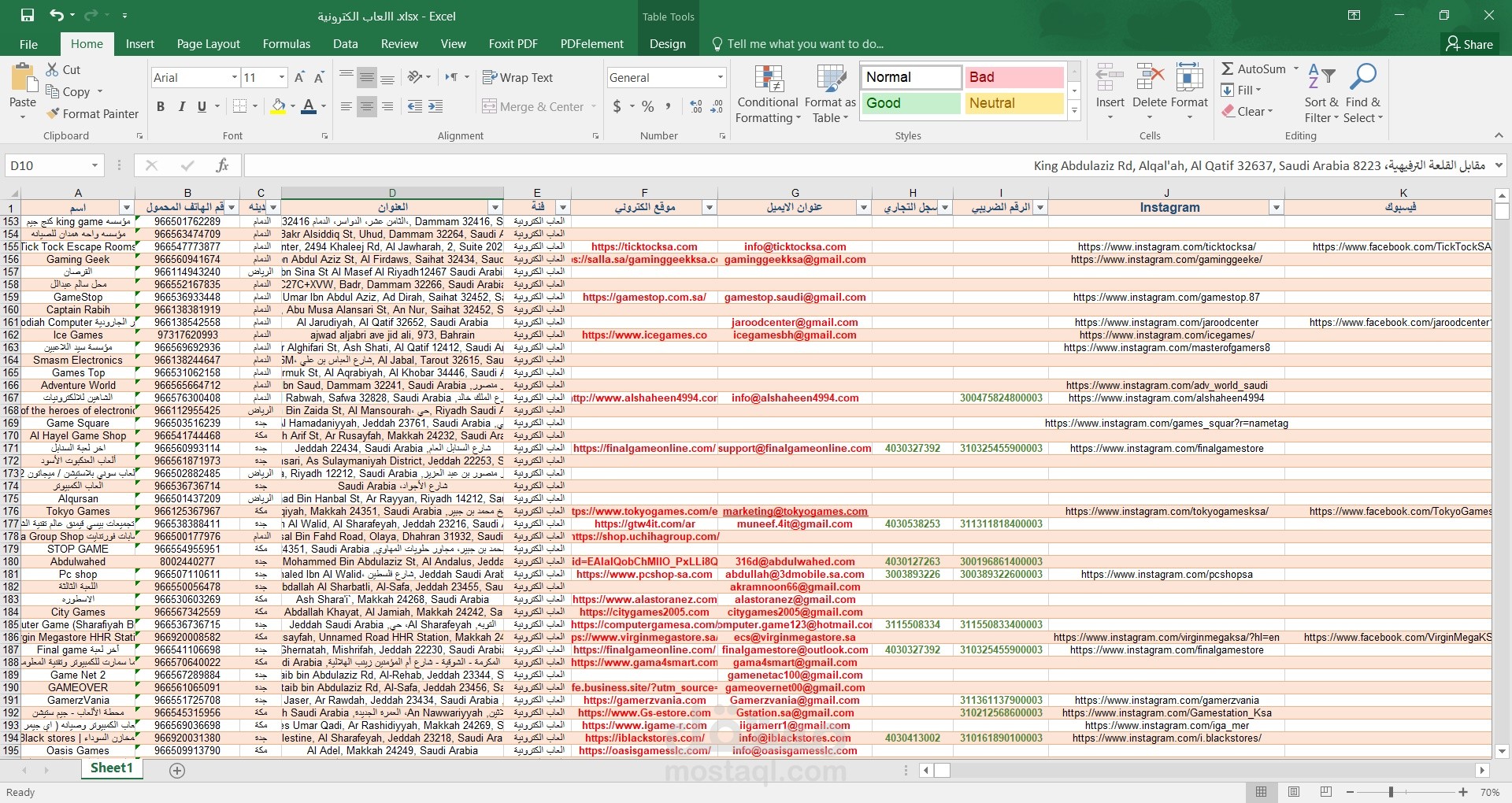
Task: Click the Insert Function fx icon
Action: [x=222, y=165]
